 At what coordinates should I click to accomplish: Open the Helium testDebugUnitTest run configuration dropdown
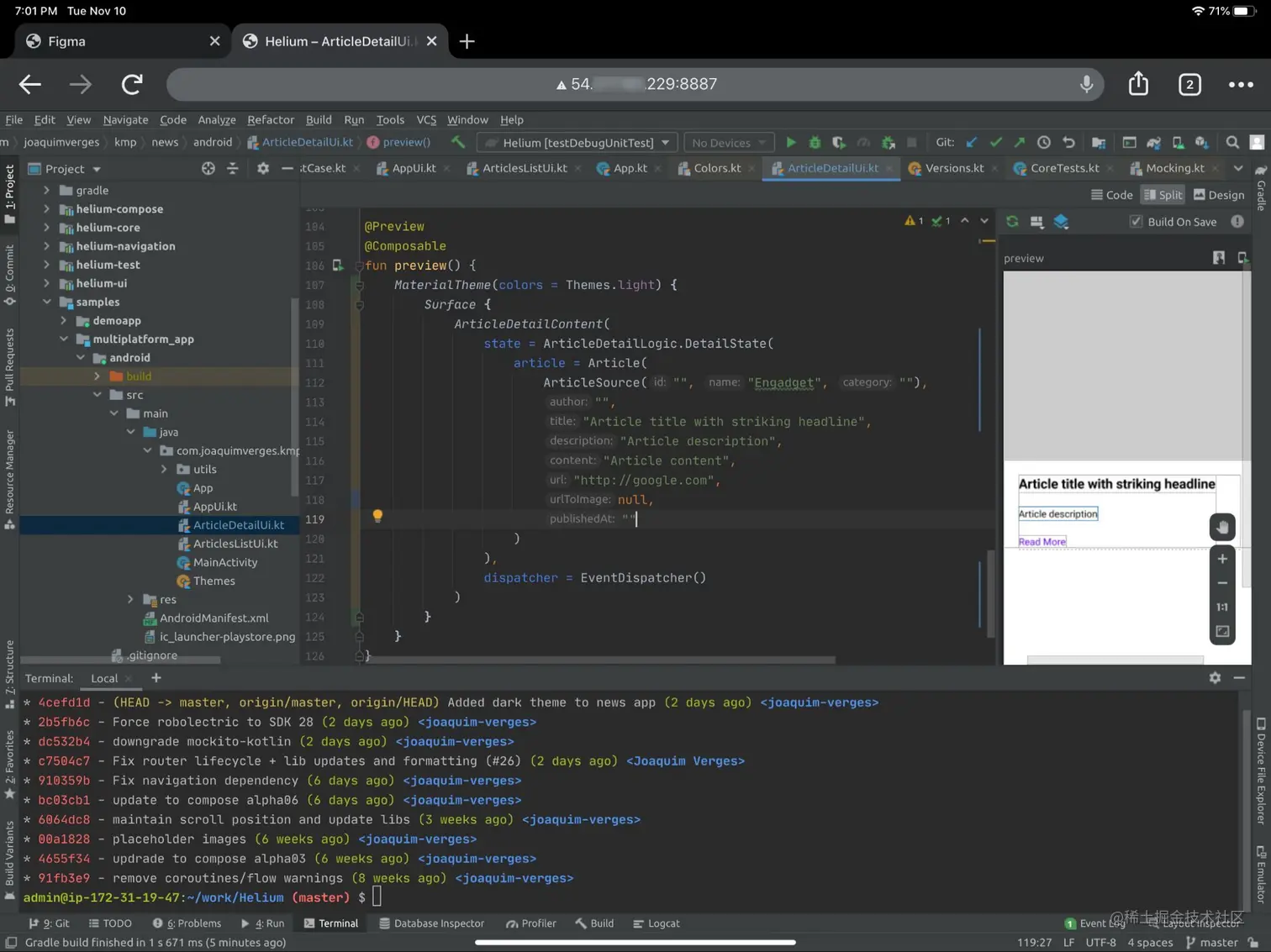click(x=577, y=143)
